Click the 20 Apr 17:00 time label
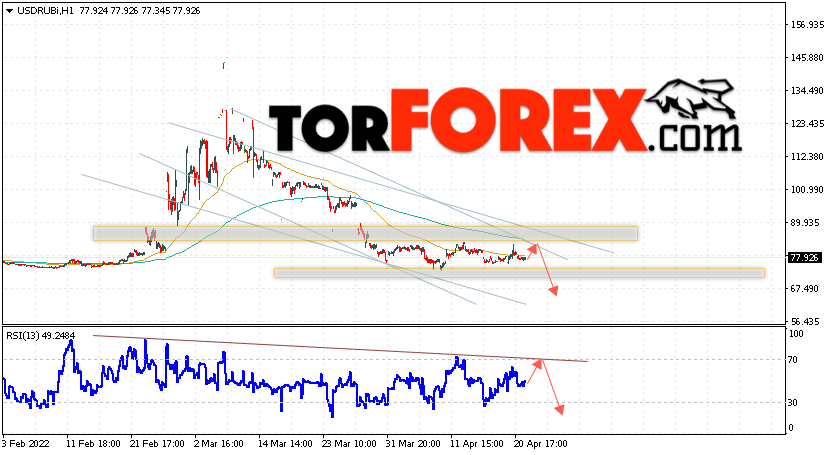This screenshot has width=826, height=455. (542, 444)
